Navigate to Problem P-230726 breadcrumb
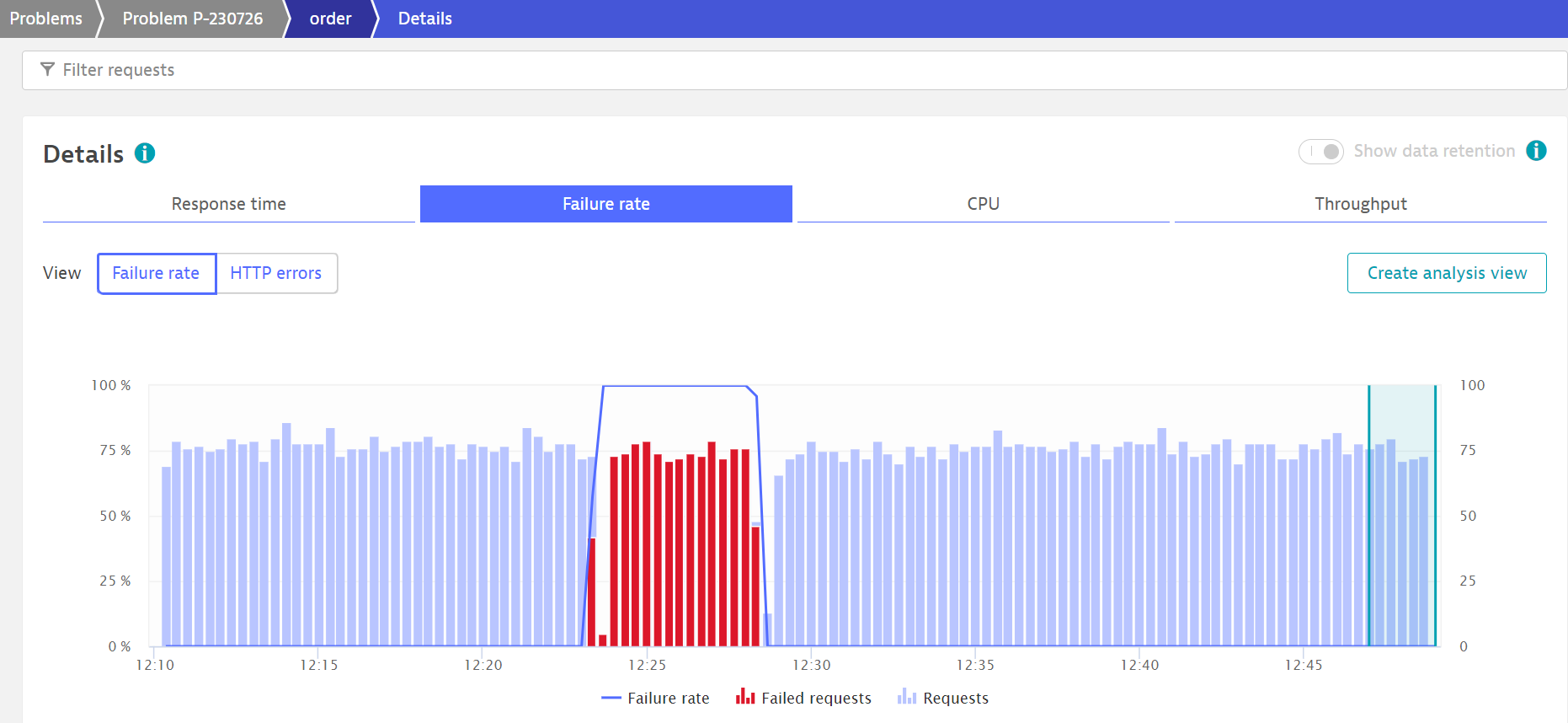 tap(192, 19)
